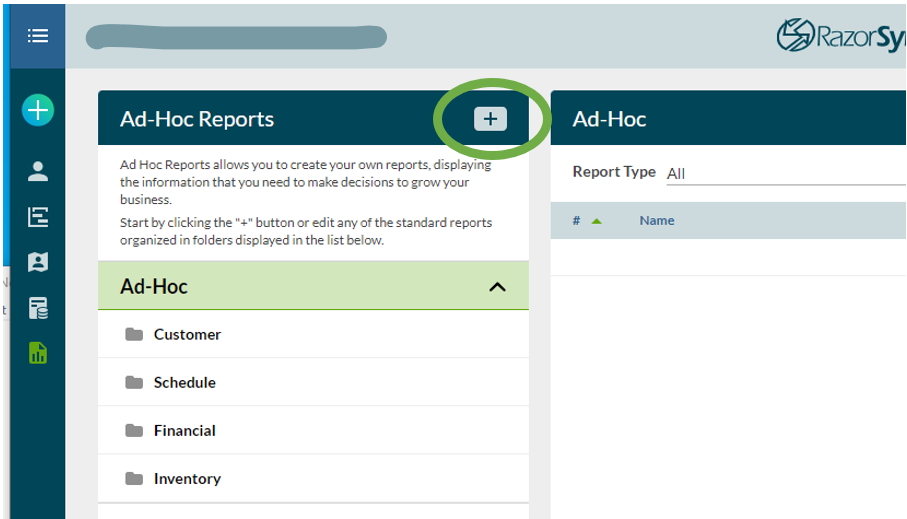Open the Report Type dropdown showing All

pyautogui.click(x=786, y=174)
